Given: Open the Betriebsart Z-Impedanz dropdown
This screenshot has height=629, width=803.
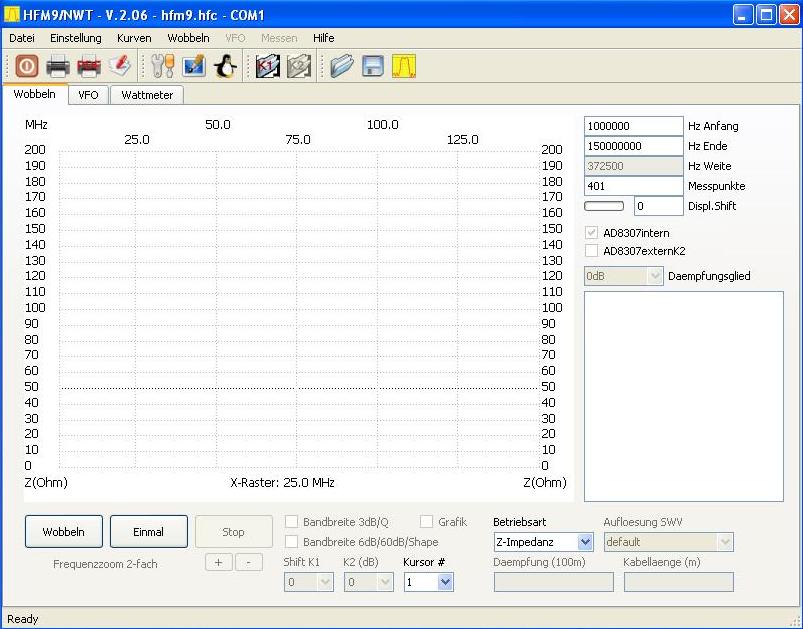Looking at the screenshot, I should click(544, 542).
